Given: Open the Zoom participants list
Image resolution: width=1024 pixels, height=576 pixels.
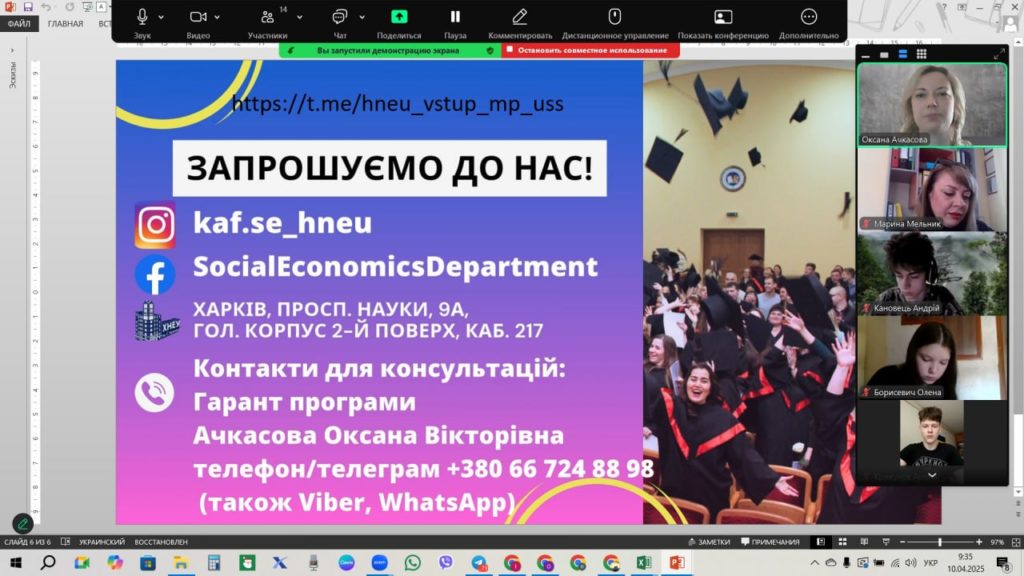Looking at the screenshot, I should point(267,17).
